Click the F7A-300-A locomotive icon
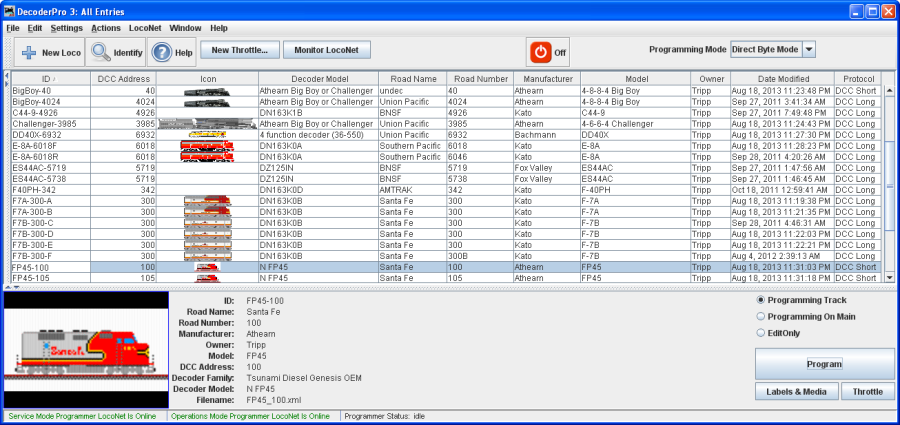Screen dimensions: 900x425 pyautogui.click(x=208, y=201)
